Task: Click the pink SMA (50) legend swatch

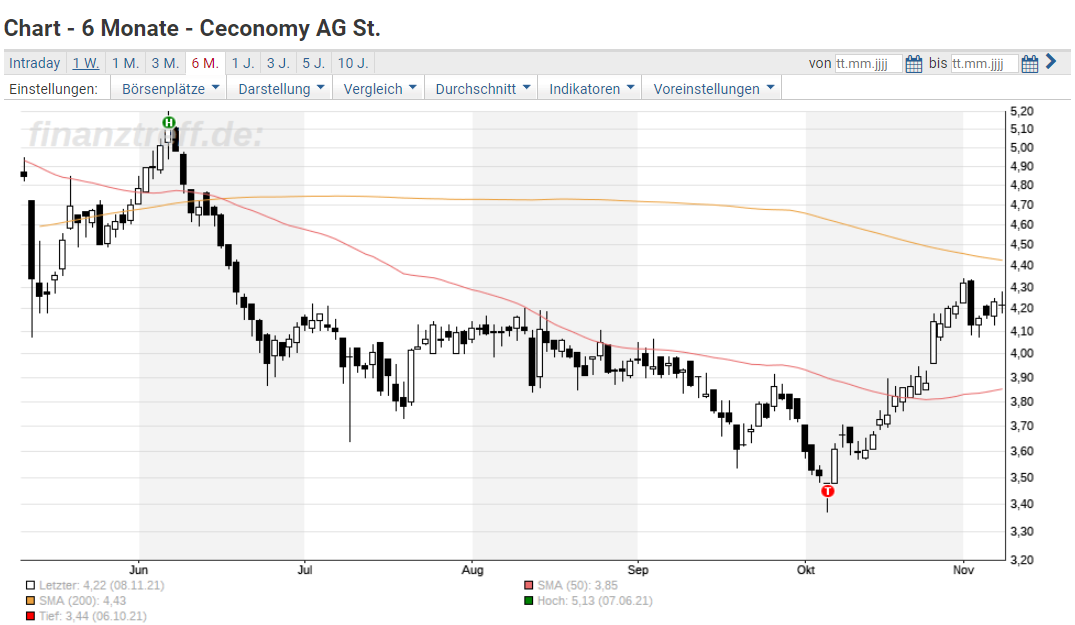Action: [x=529, y=585]
